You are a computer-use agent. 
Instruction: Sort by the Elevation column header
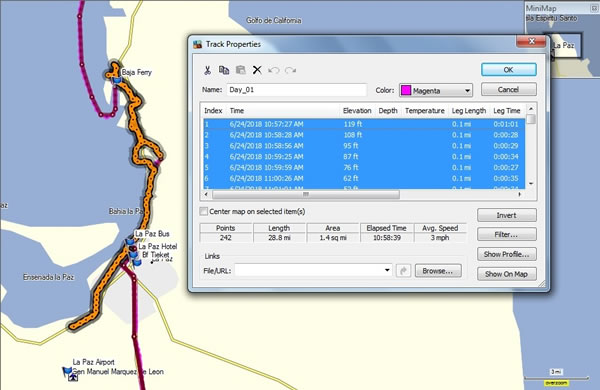click(x=357, y=111)
